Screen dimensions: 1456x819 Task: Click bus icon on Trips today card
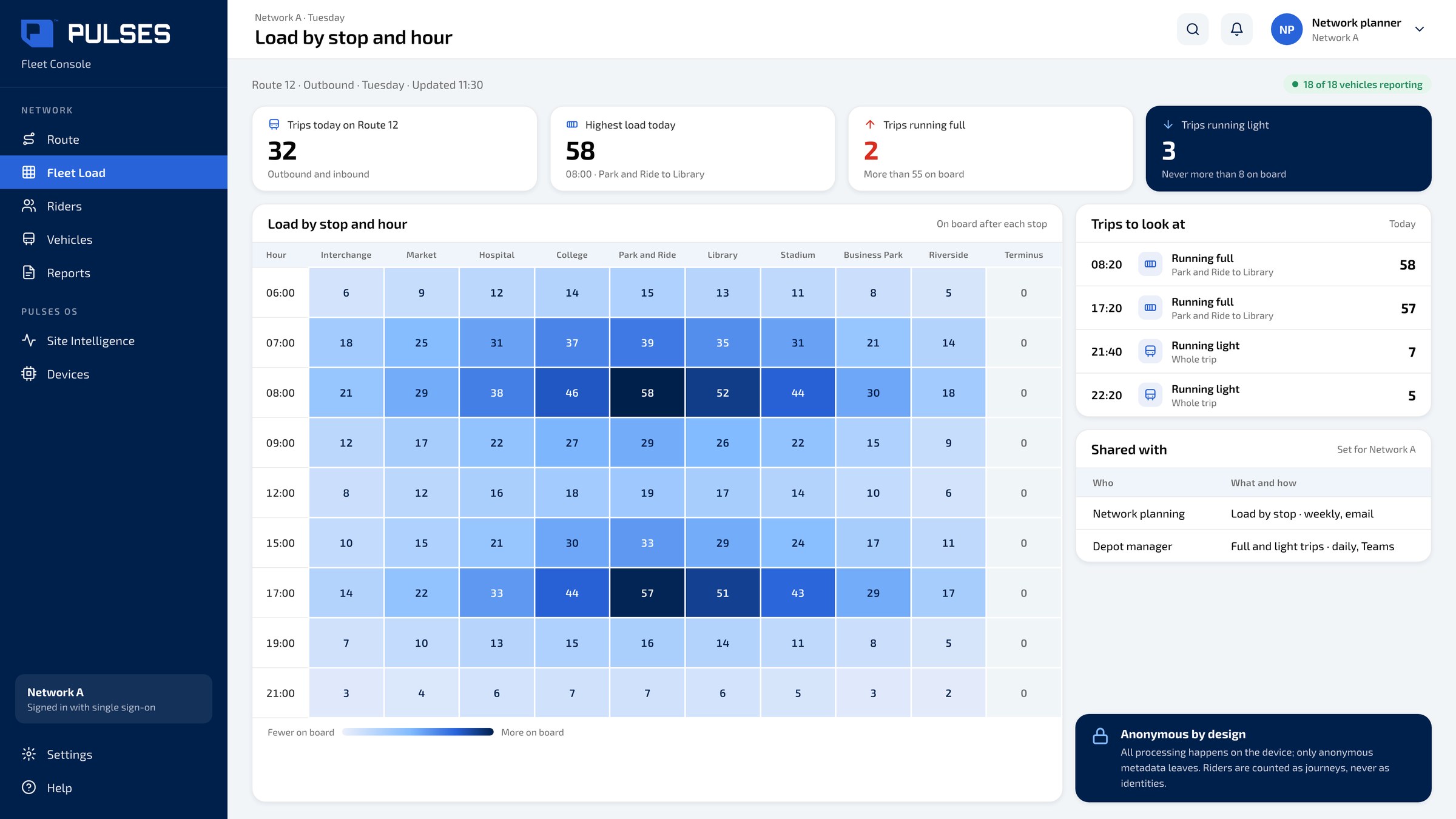274,124
